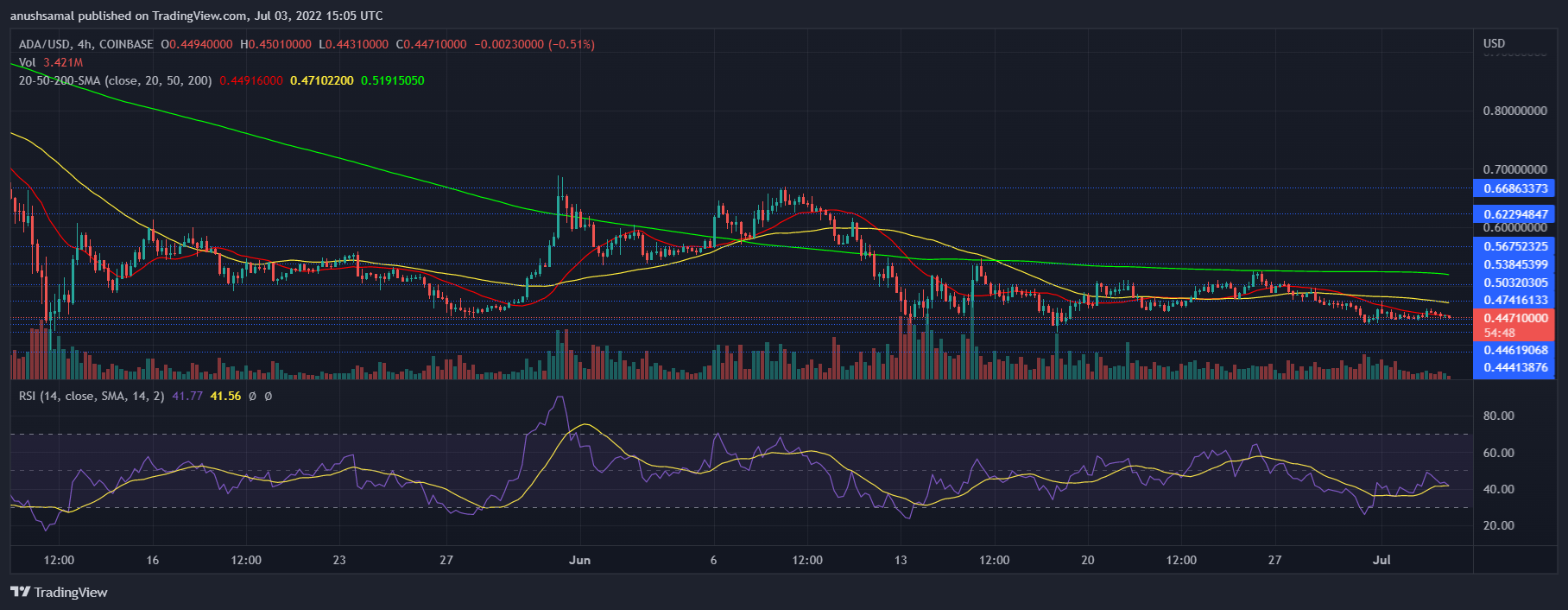The image size is (1568, 610).
Task: Click the TradingView logo
Action: pos(59,592)
